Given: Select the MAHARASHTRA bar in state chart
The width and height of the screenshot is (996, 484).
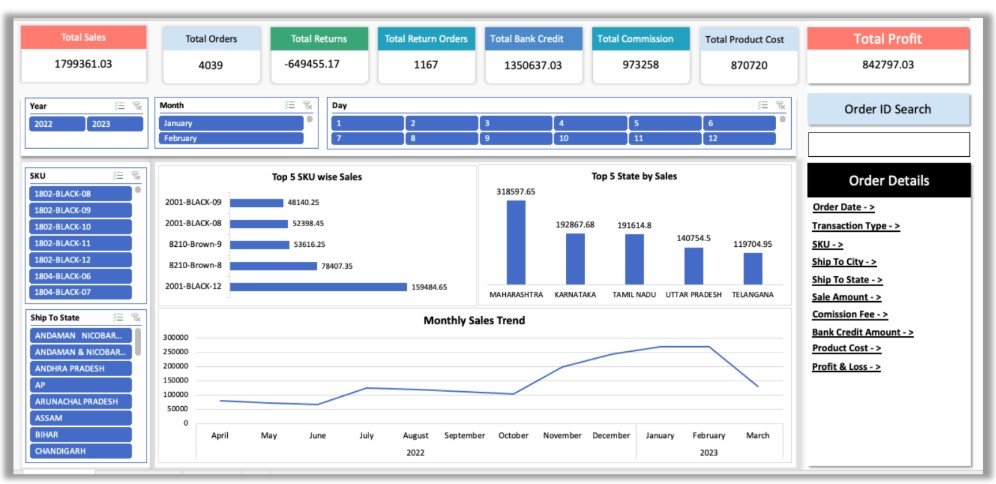Looking at the screenshot, I should [x=516, y=242].
